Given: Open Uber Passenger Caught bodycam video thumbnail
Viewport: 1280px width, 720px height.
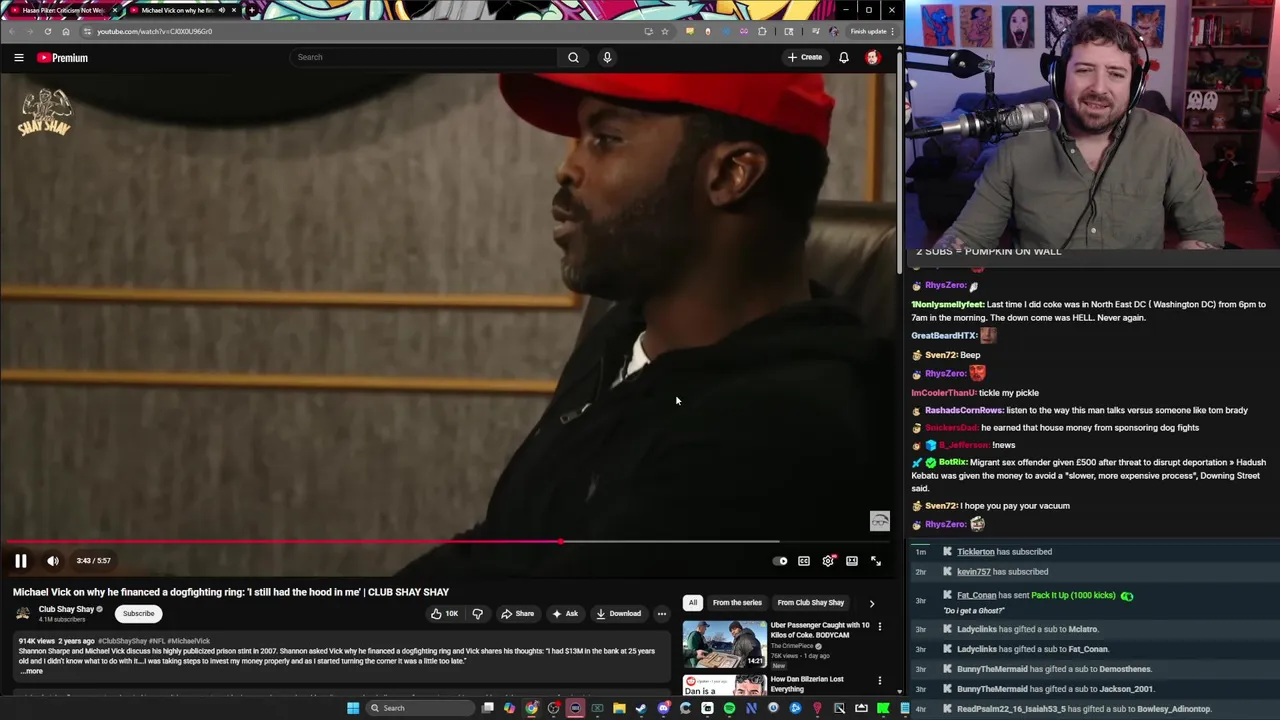Looking at the screenshot, I should (x=725, y=645).
